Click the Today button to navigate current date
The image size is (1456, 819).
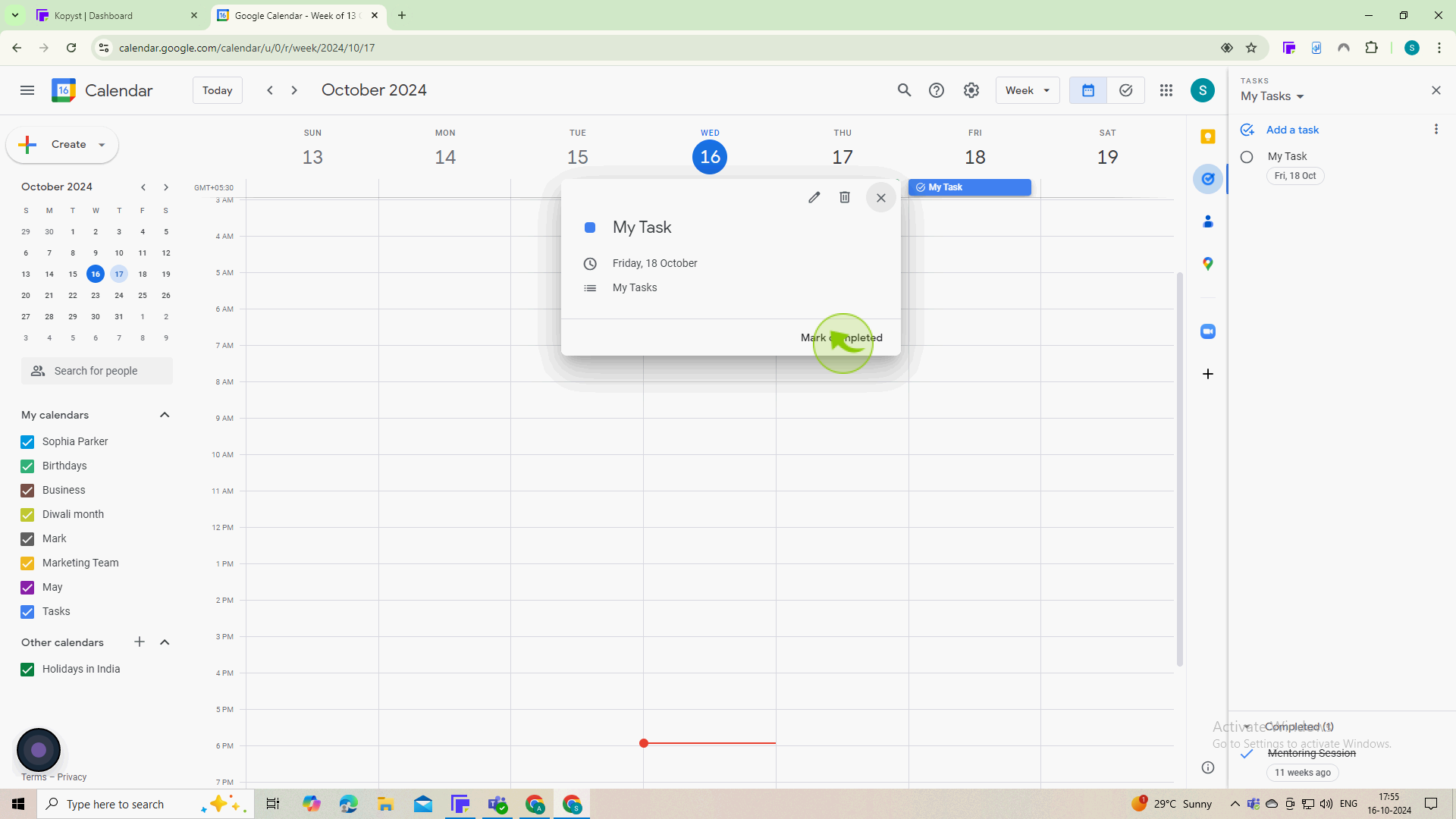point(217,90)
